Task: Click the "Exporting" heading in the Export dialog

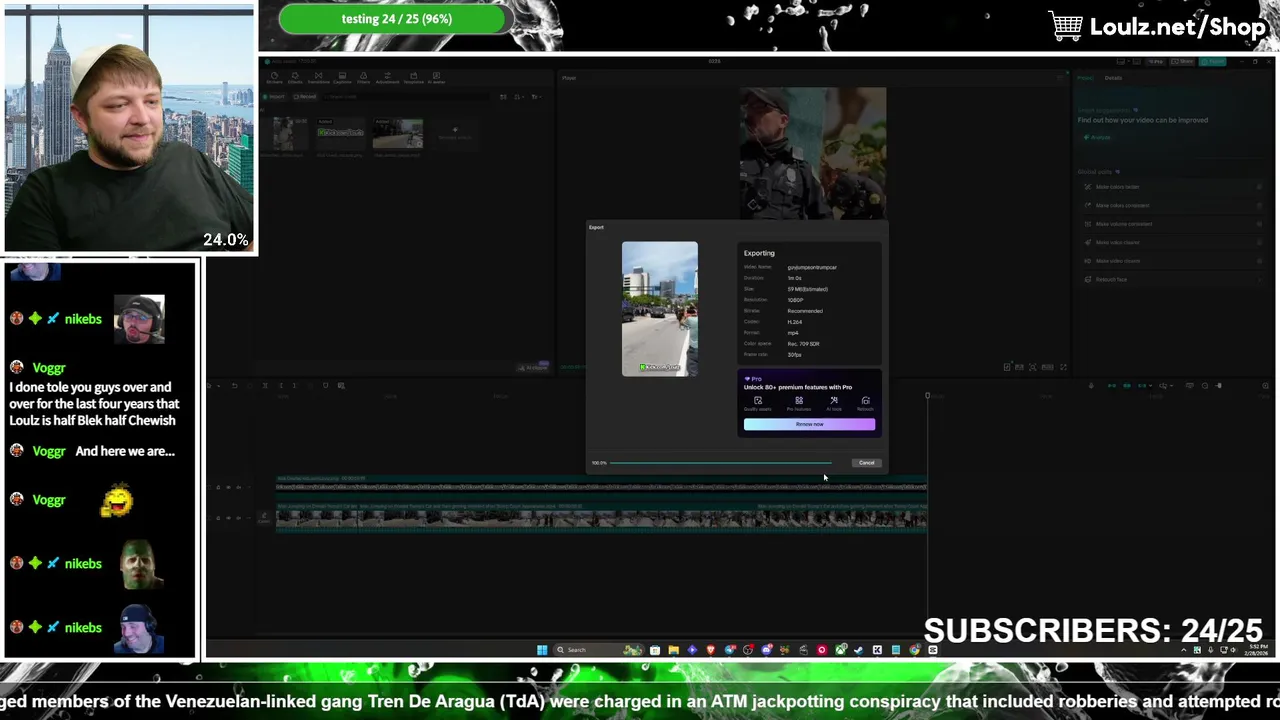Action: coord(759,253)
